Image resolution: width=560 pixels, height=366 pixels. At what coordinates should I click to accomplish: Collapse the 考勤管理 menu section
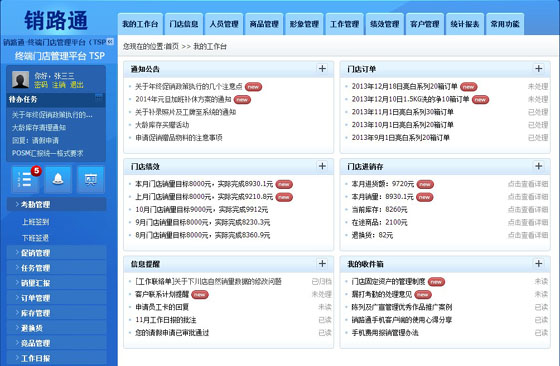point(56,204)
